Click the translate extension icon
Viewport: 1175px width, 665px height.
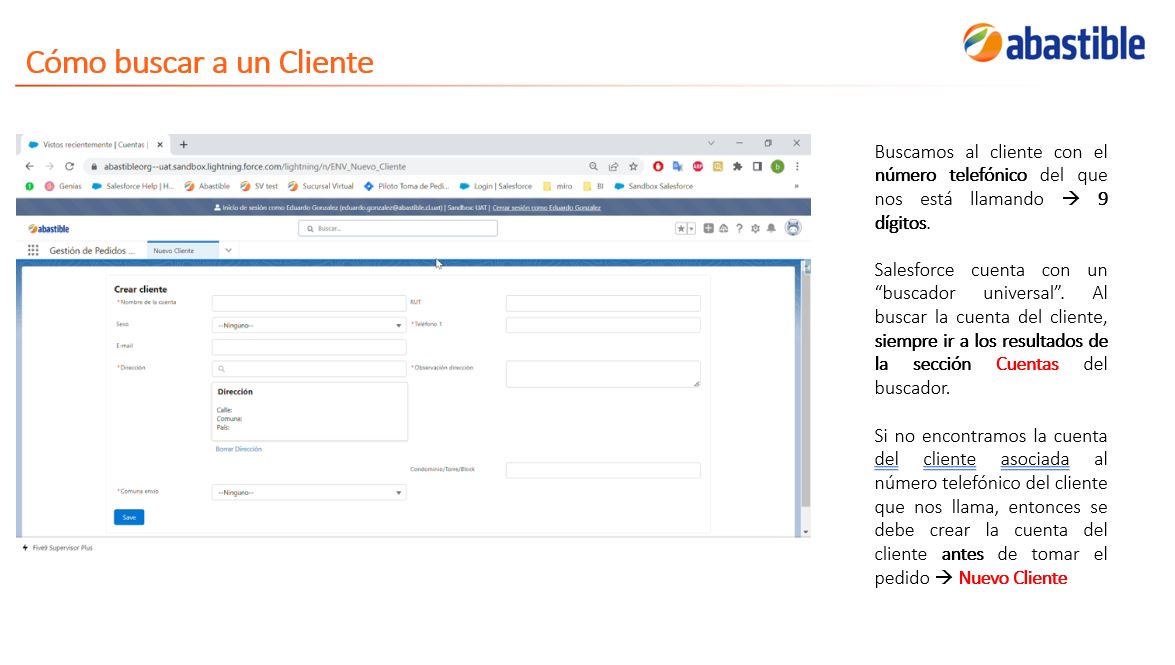(677, 166)
